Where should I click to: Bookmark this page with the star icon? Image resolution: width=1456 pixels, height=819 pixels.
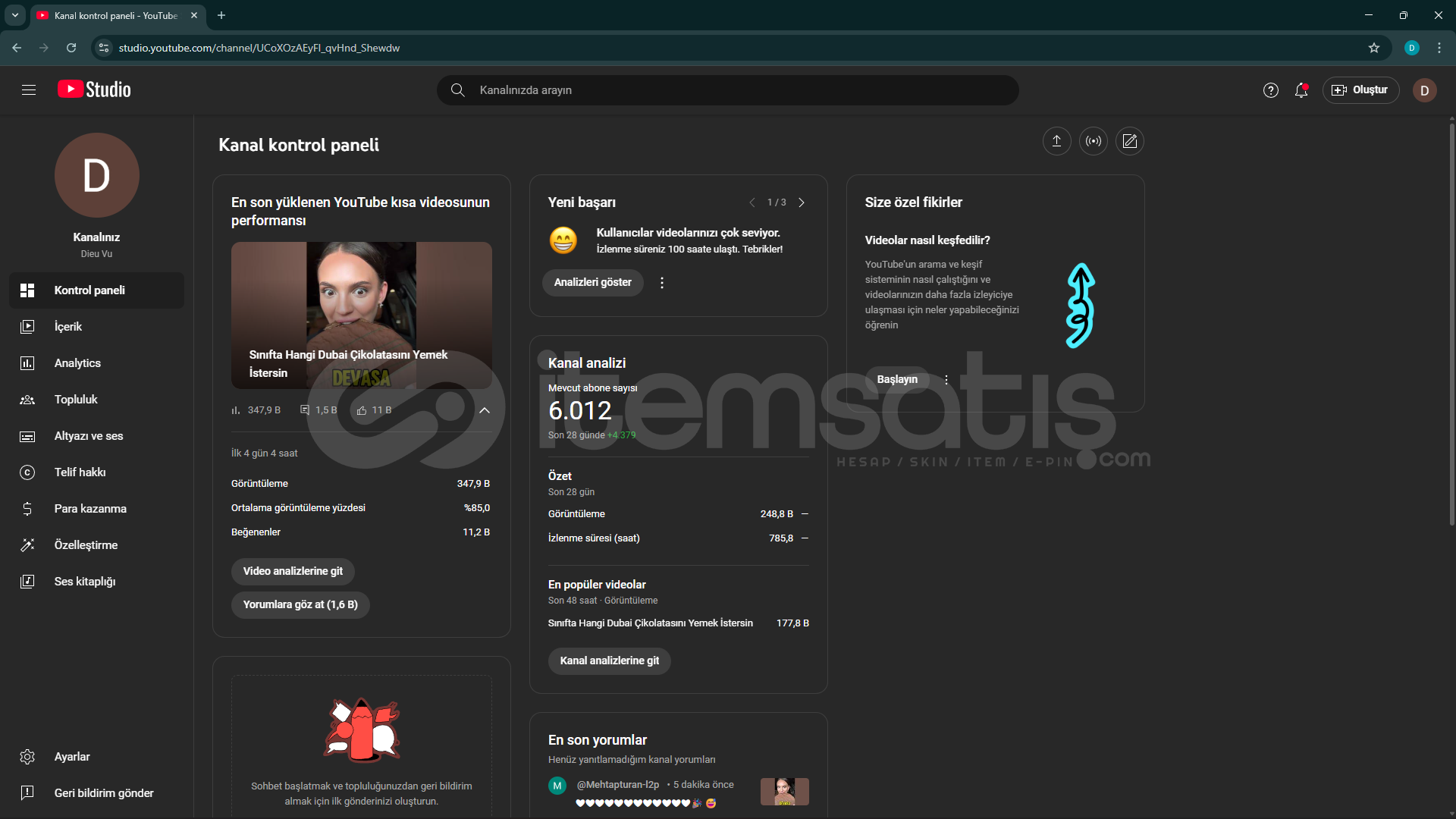(1374, 48)
